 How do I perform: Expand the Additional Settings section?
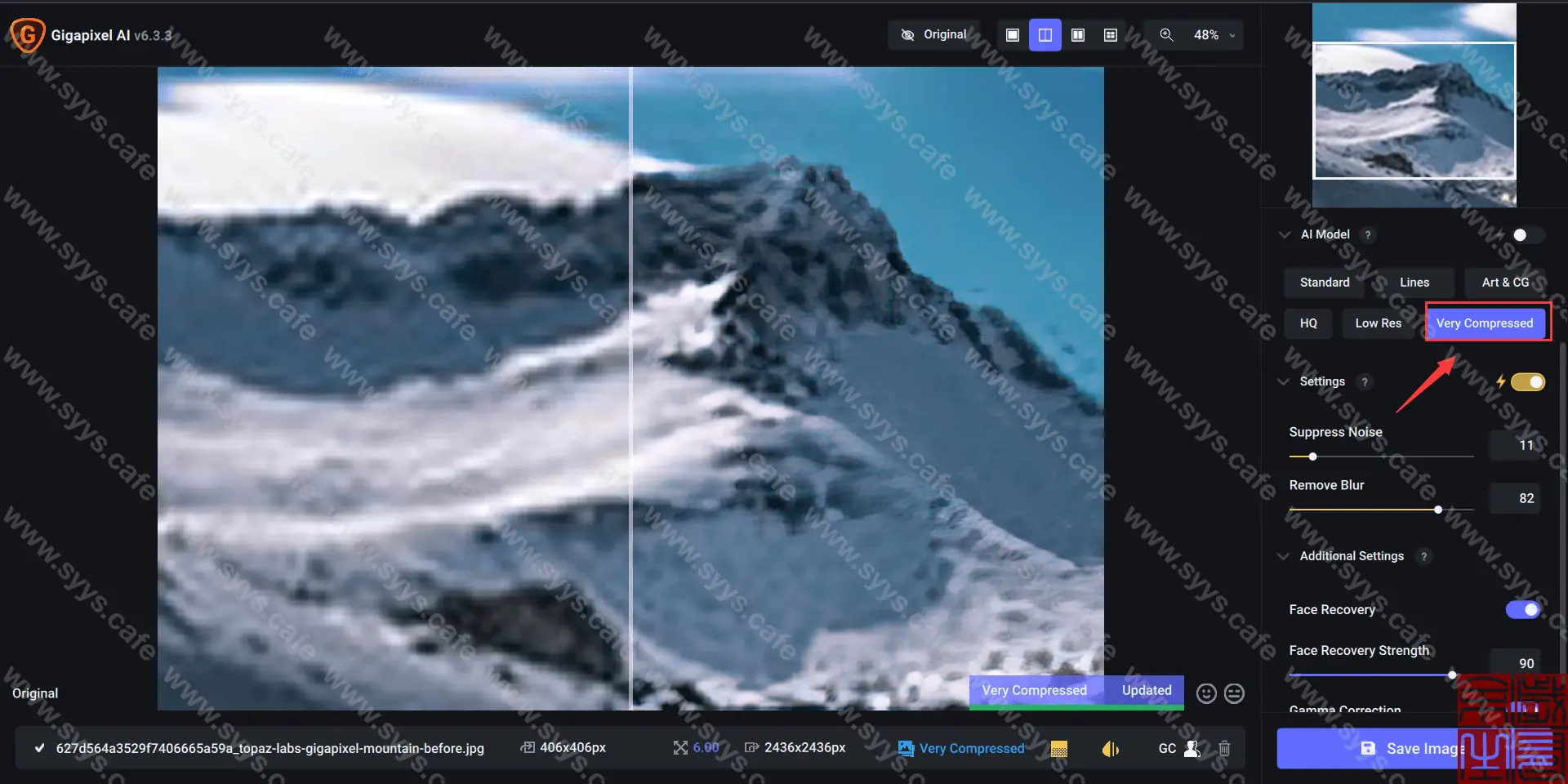click(x=1285, y=556)
